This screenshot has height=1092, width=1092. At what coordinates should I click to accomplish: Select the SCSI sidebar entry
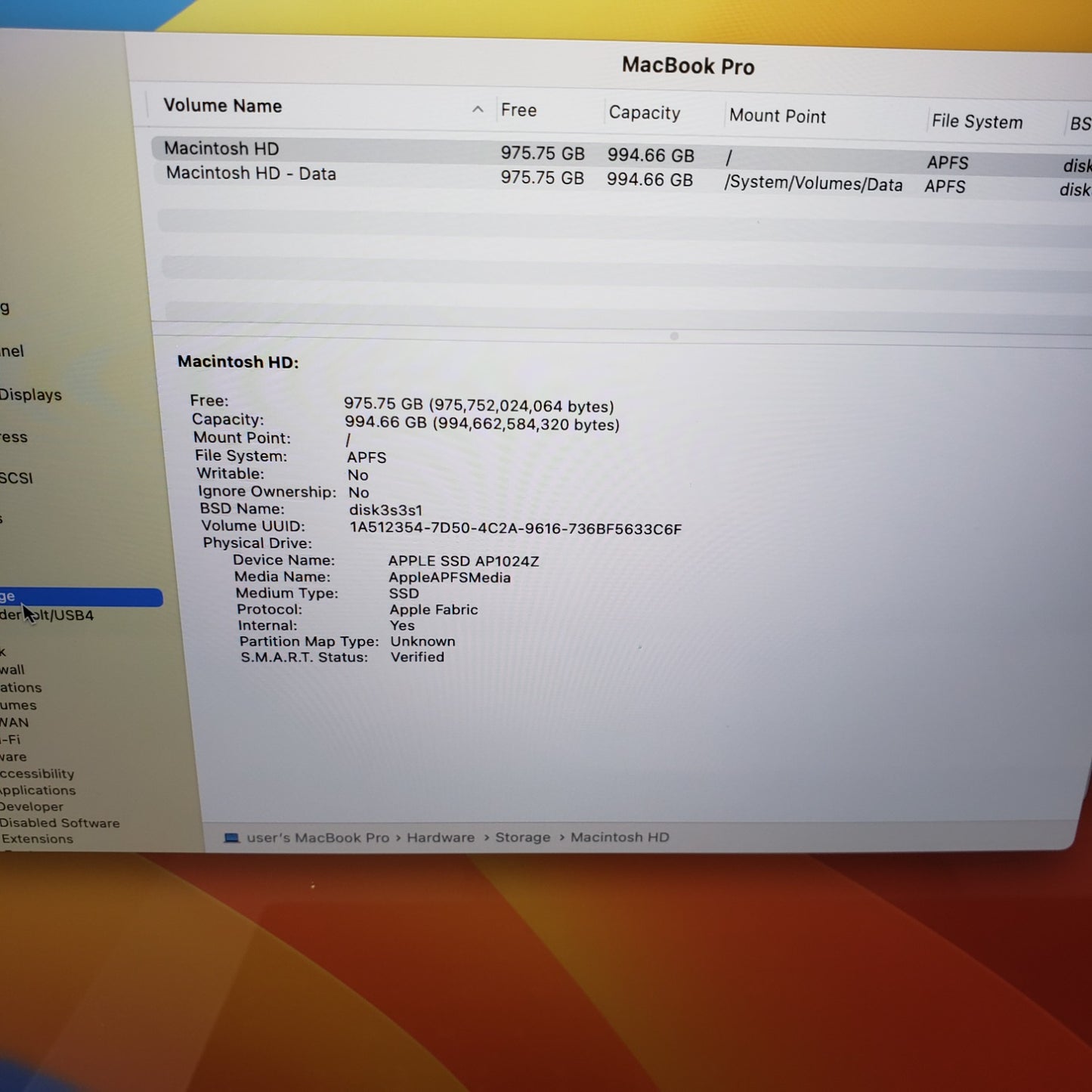pyautogui.click(x=17, y=478)
